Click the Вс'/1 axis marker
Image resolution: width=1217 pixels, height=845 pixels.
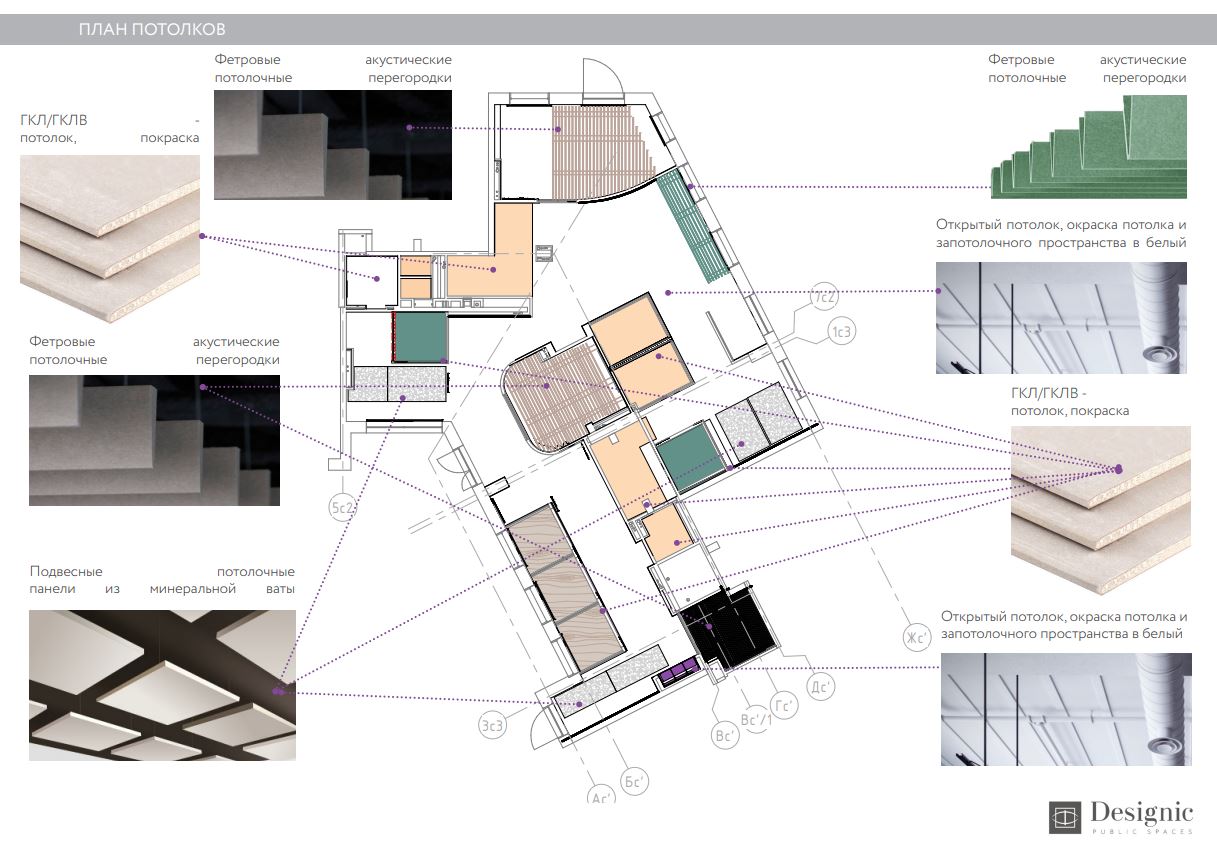click(x=755, y=721)
